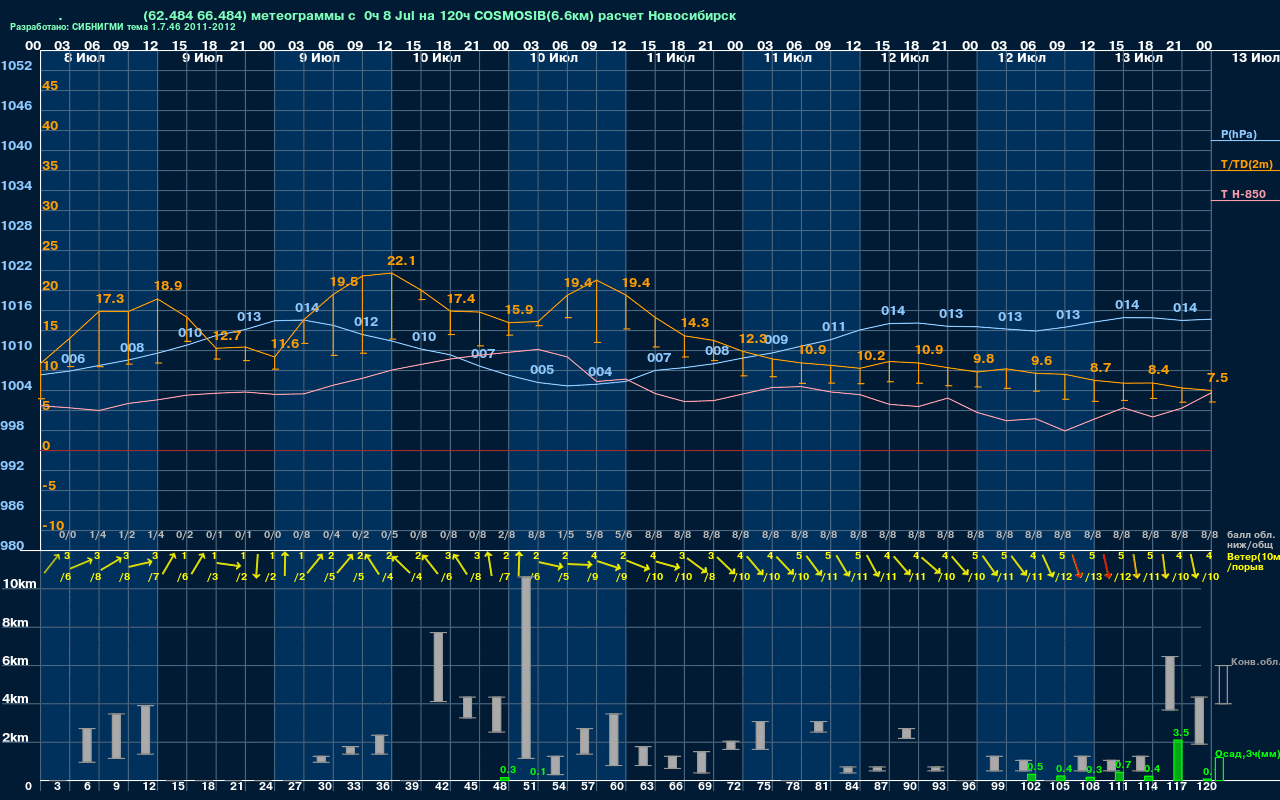Click the 8.4 temperature label

pyautogui.click(x=1159, y=370)
